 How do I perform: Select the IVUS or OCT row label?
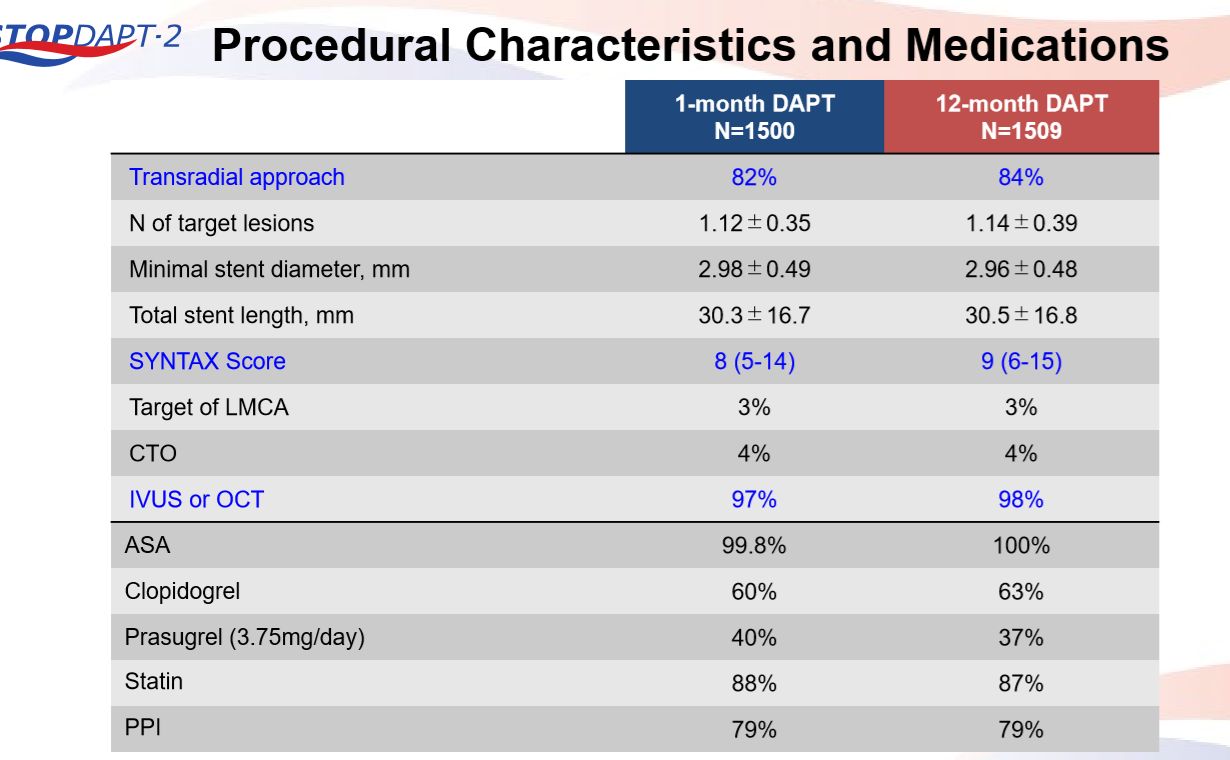pos(196,499)
